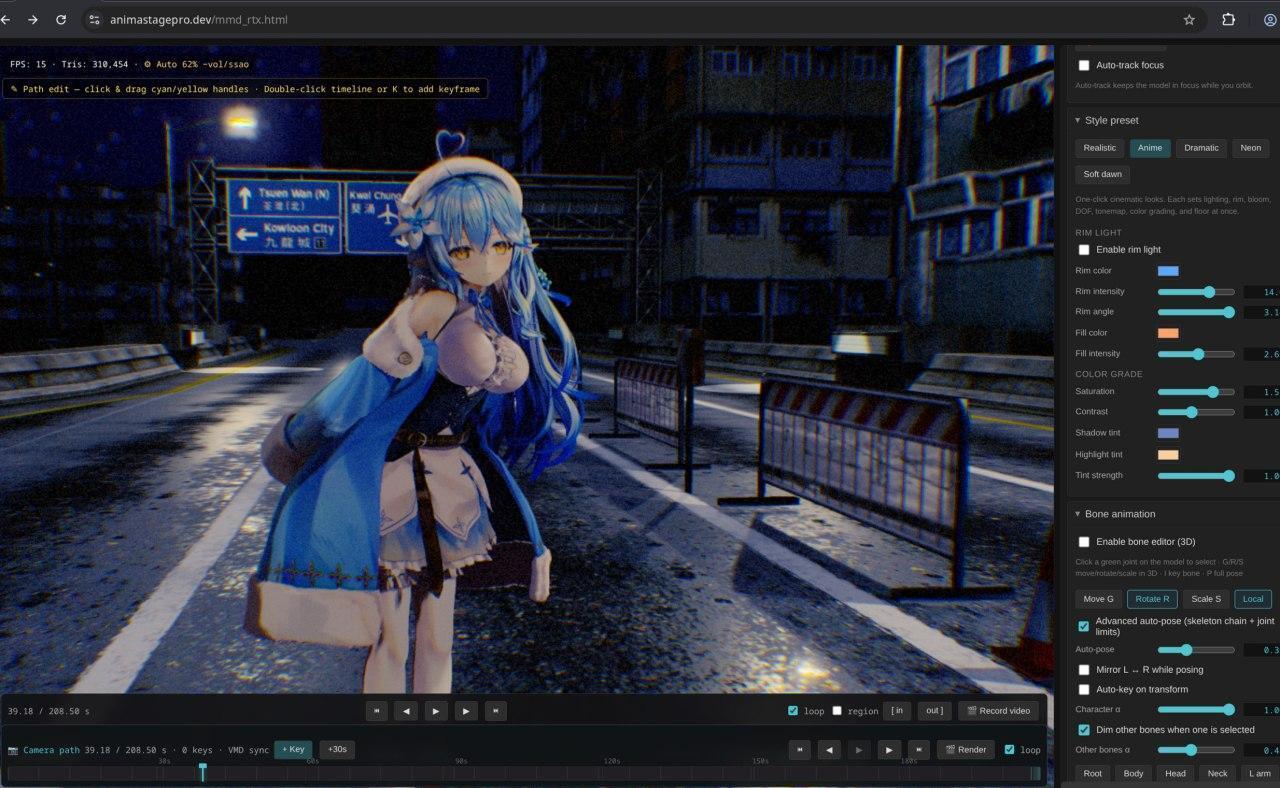
Task: Adjust the Character α slider
Action: coord(1196,710)
